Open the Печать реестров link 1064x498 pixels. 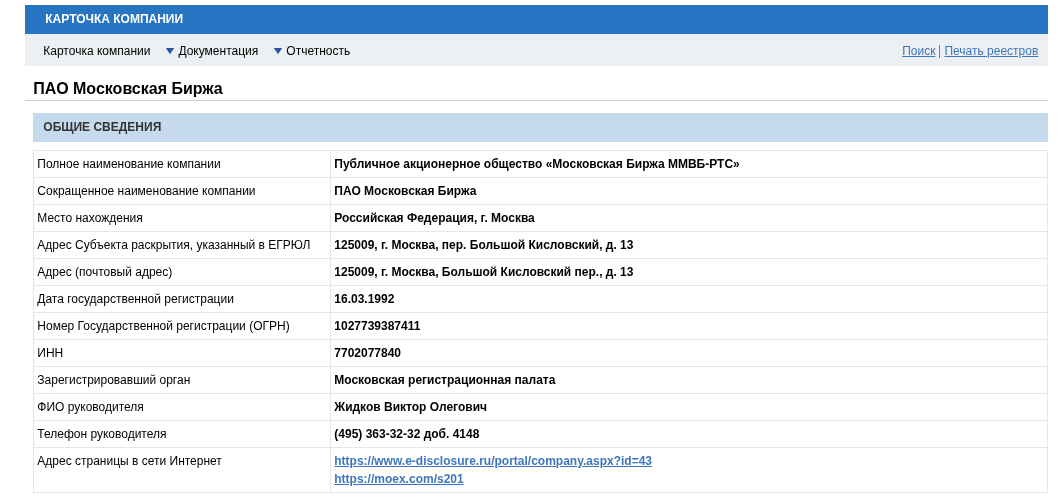pos(991,51)
